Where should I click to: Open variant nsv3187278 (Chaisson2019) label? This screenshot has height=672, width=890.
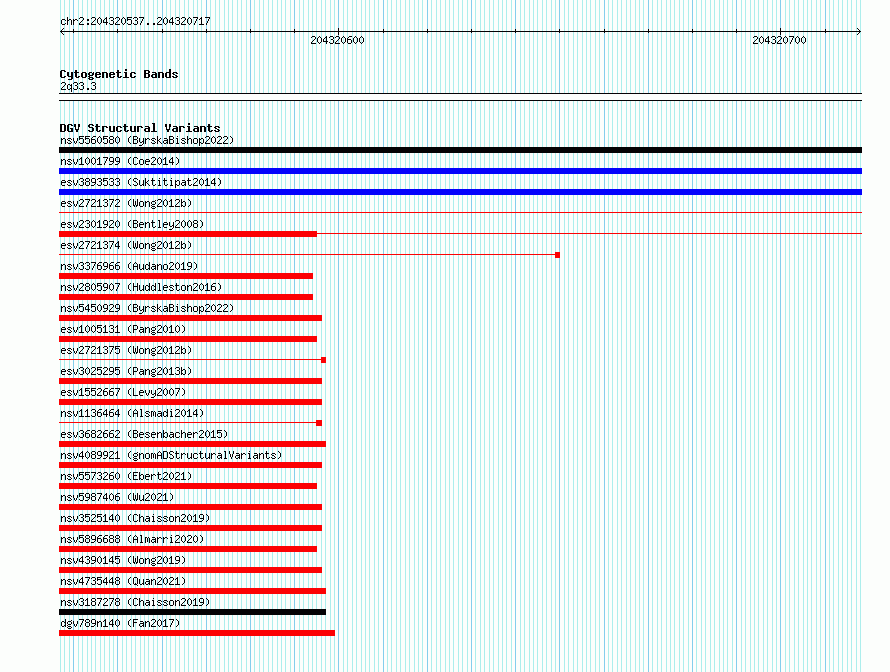click(x=135, y=602)
